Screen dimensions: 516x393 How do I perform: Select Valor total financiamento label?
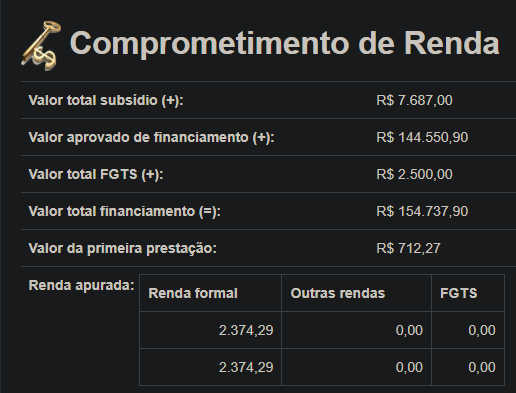pos(125,211)
